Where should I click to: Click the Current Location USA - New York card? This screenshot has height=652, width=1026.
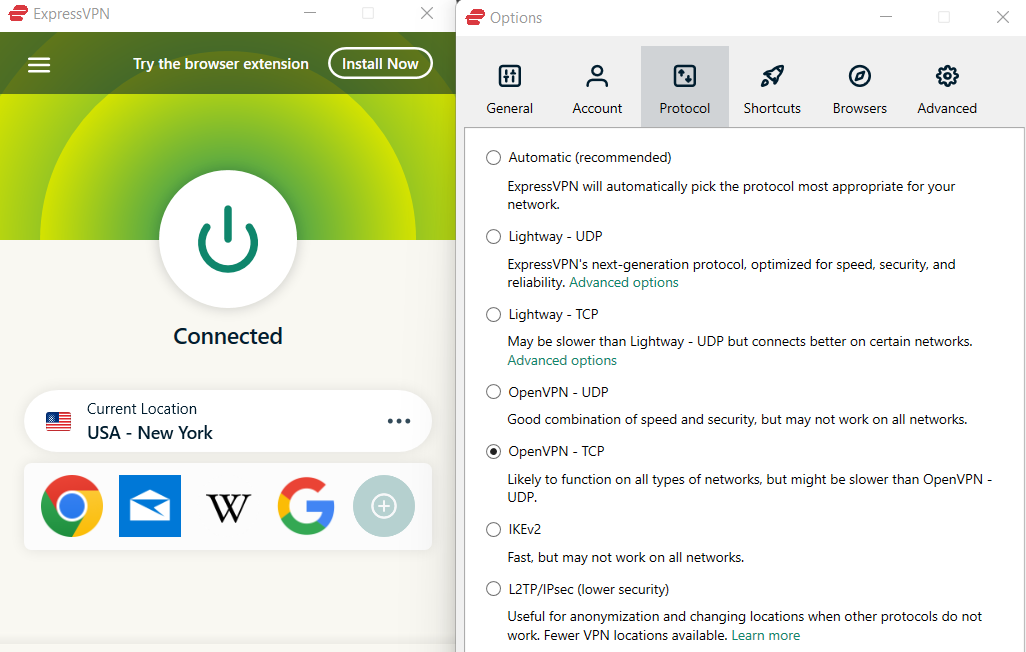click(228, 421)
